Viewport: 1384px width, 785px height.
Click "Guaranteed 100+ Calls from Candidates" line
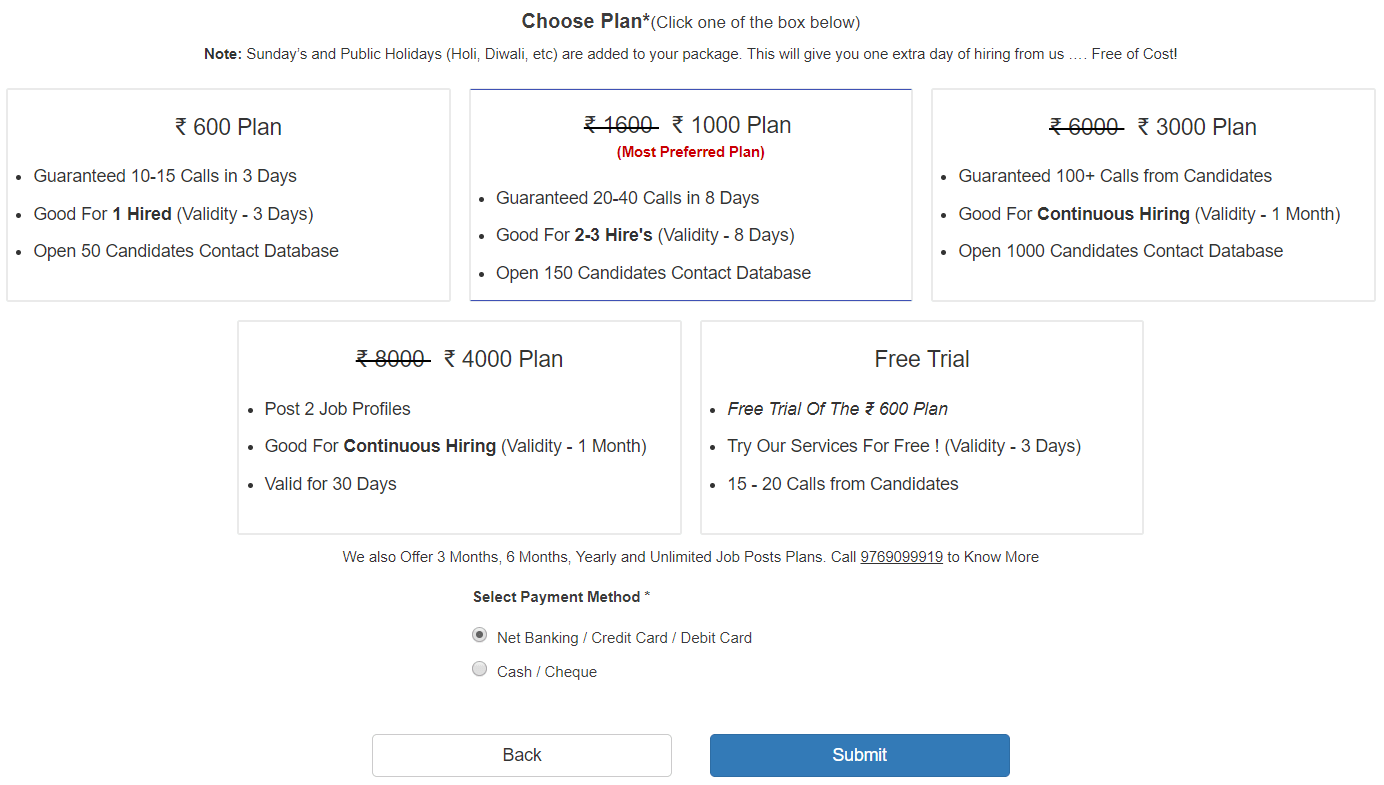tap(1115, 176)
